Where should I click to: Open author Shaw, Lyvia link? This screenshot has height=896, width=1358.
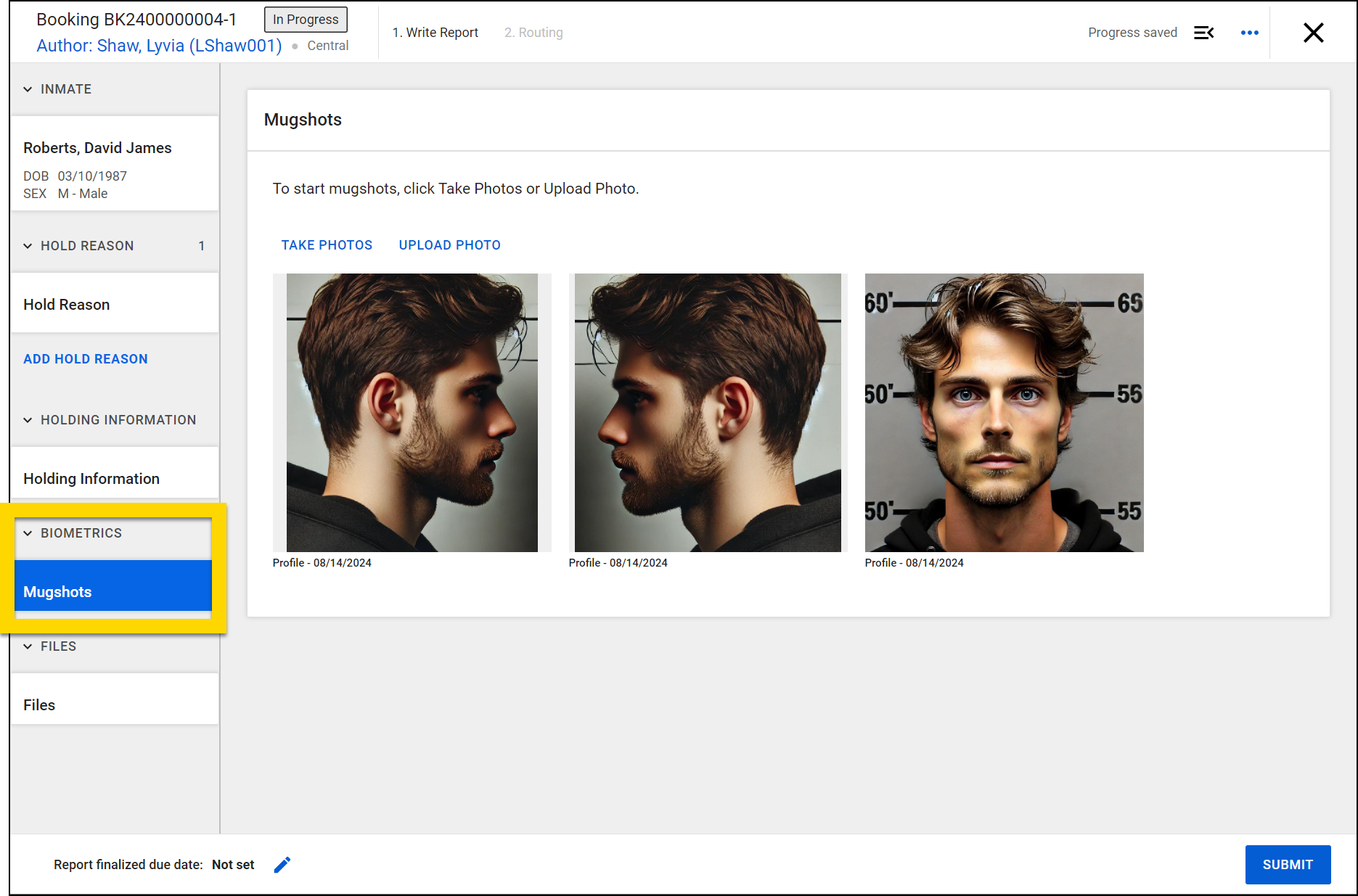[159, 46]
